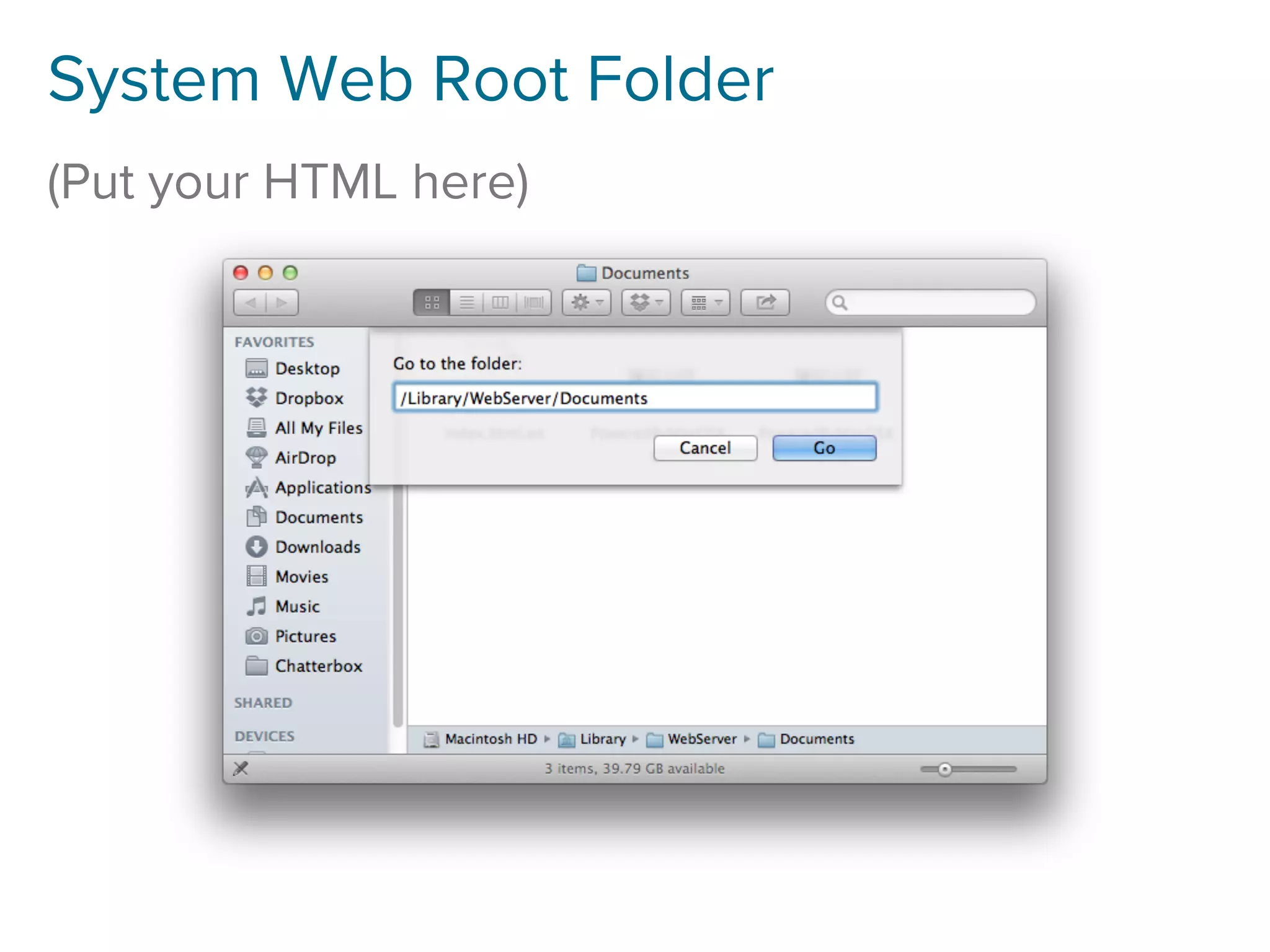Click the Forward navigation arrow

coord(282,302)
